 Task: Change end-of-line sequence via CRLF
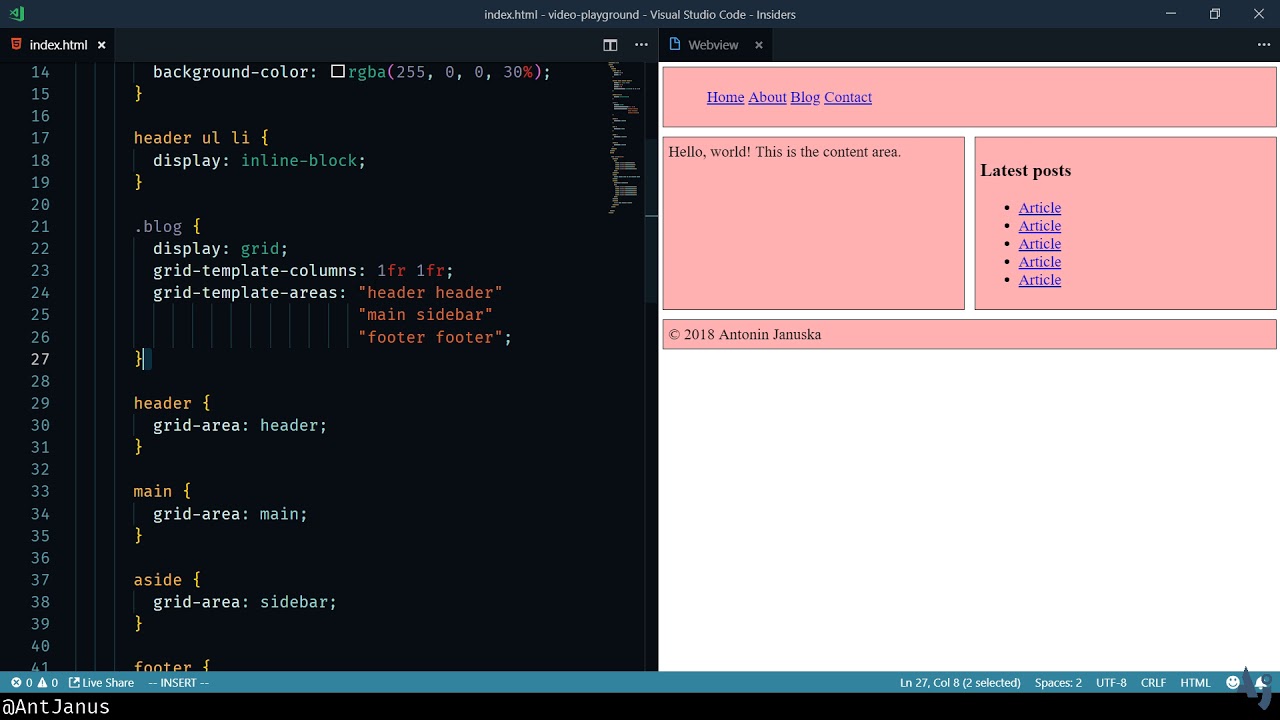click(1153, 683)
